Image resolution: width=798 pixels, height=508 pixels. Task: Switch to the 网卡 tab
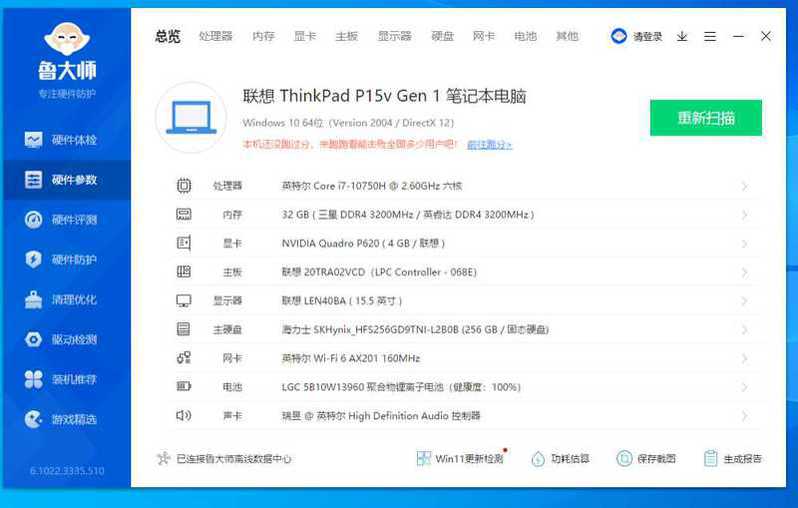[x=483, y=36]
